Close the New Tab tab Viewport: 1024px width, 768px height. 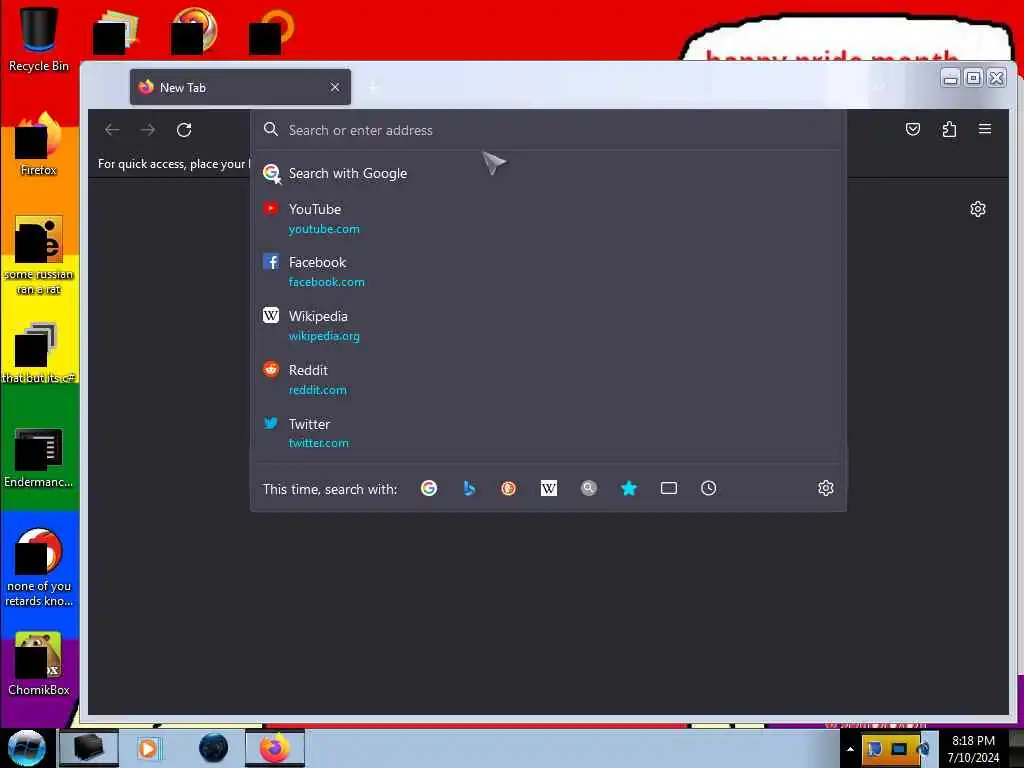pos(335,87)
